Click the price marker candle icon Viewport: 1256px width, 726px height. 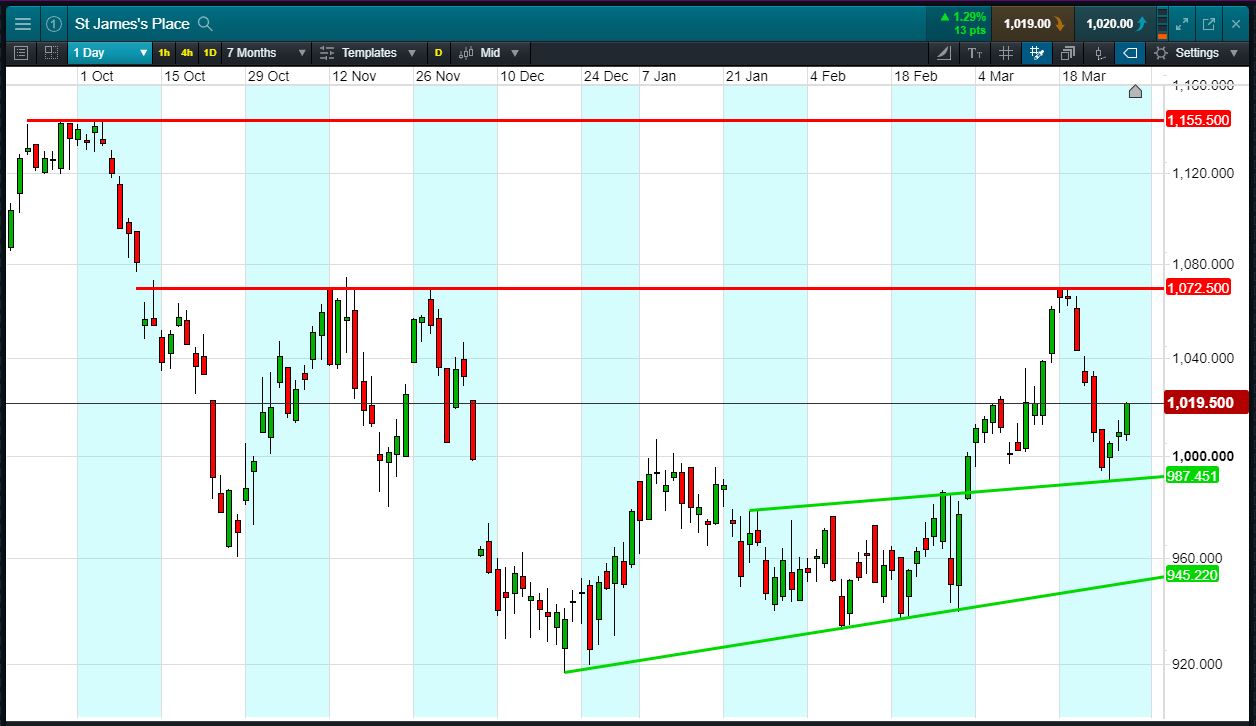[1099, 53]
